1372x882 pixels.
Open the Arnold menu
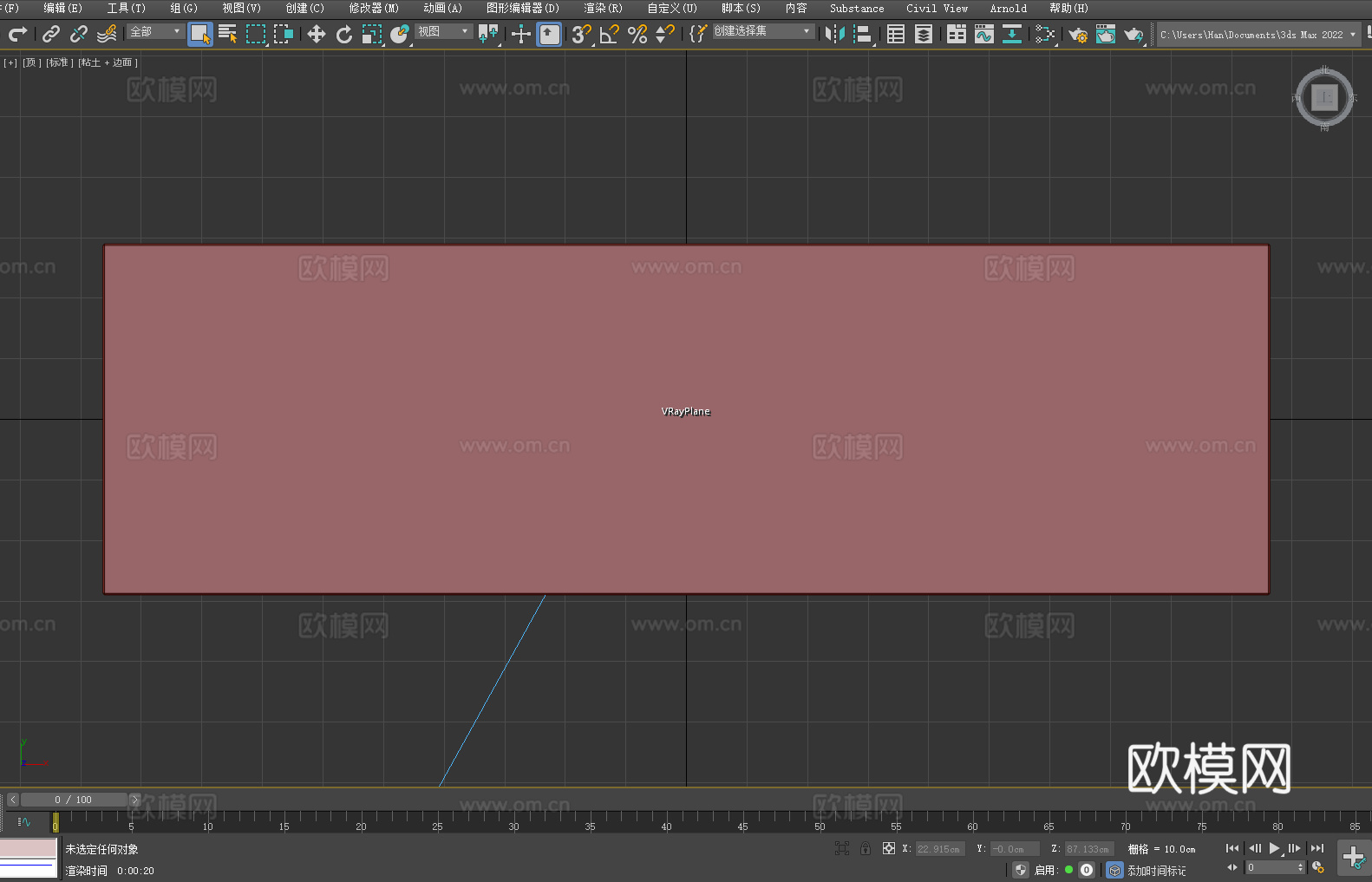tap(1008, 9)
